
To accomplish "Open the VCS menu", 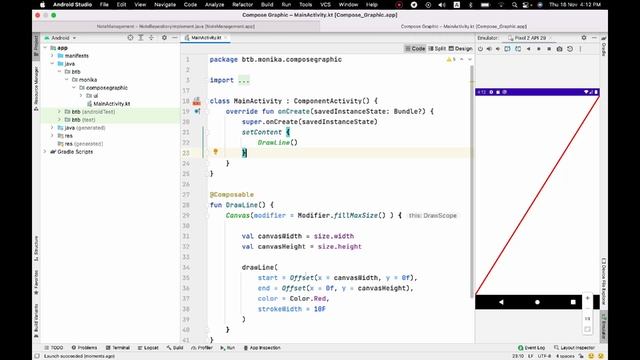I will pos(325,4).
